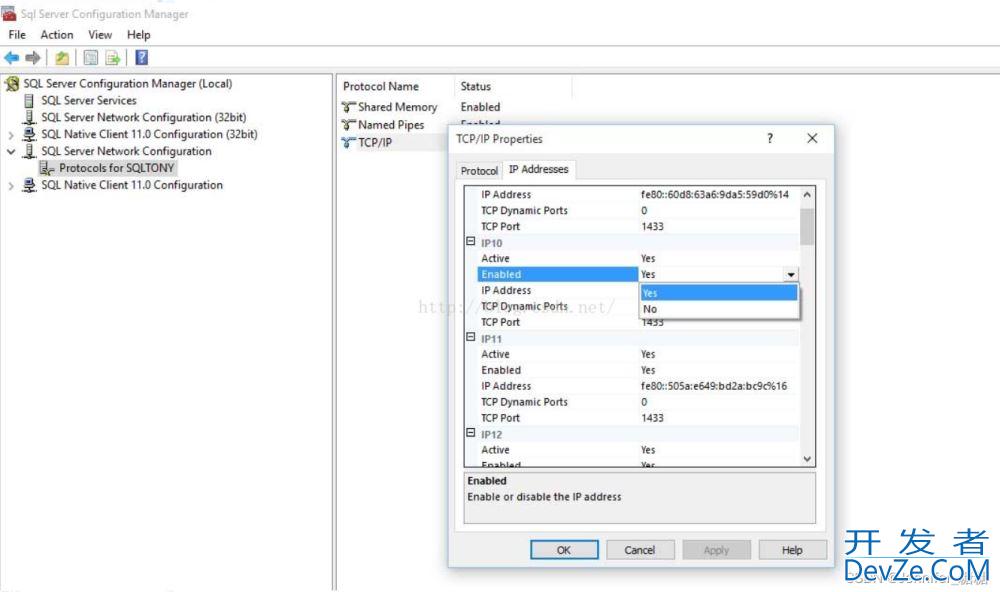The image size is (1000, 592).
Task: Open the Action menu
Action: tap(57, 35)
